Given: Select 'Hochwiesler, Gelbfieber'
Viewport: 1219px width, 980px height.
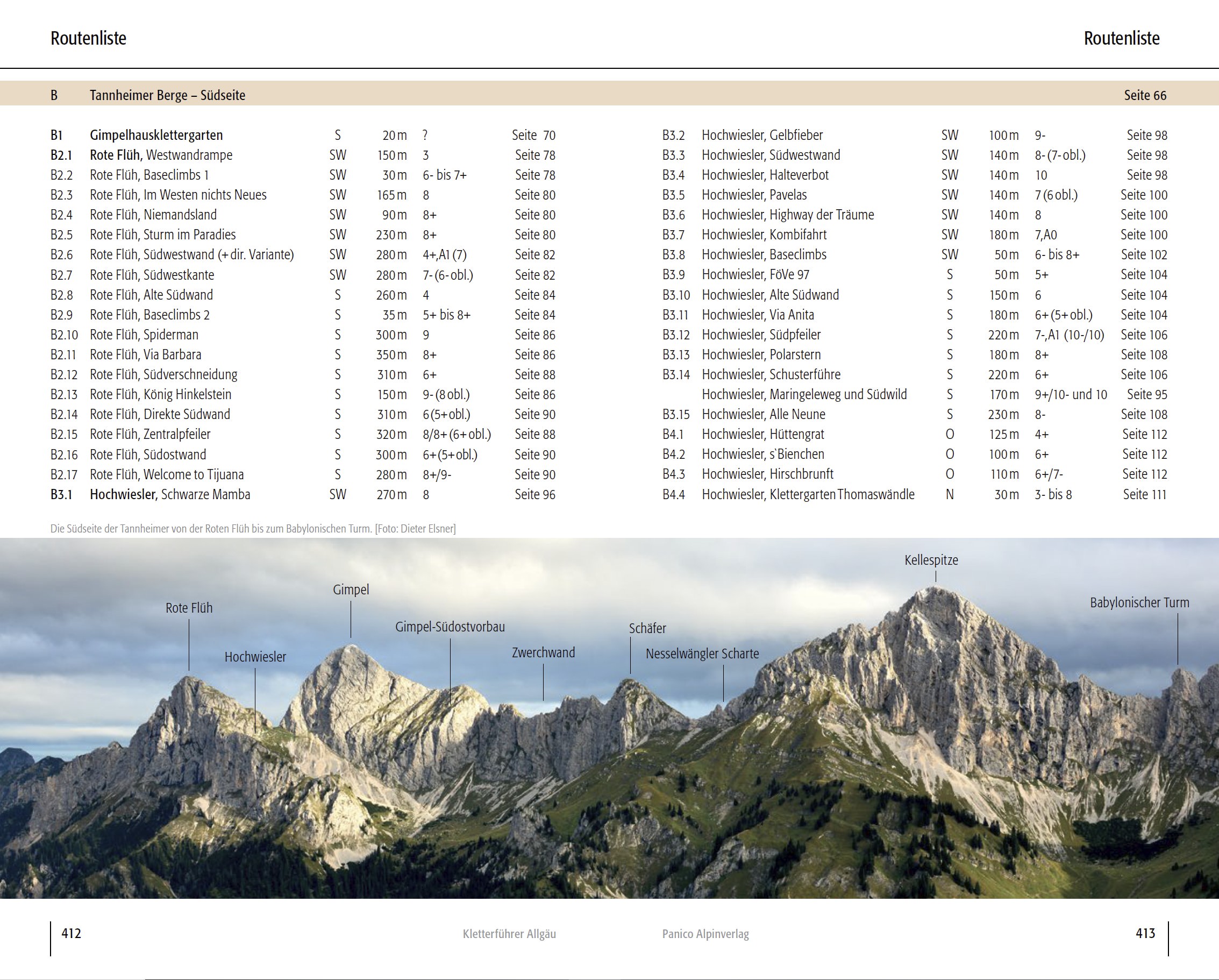Looking at the screenshot, I should coord(762,135).
